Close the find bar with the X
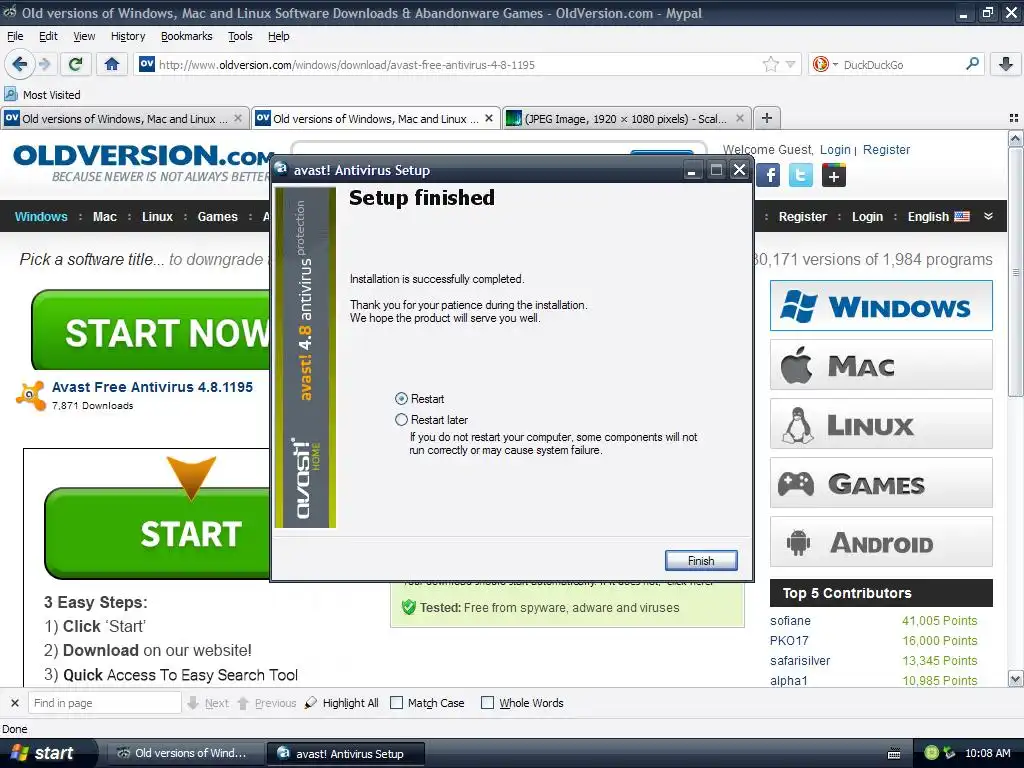The image size is (1024, 768). 14,703
